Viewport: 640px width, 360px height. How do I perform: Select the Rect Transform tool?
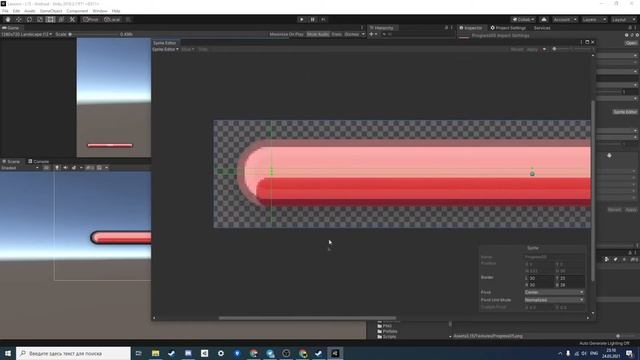(50, 19)
